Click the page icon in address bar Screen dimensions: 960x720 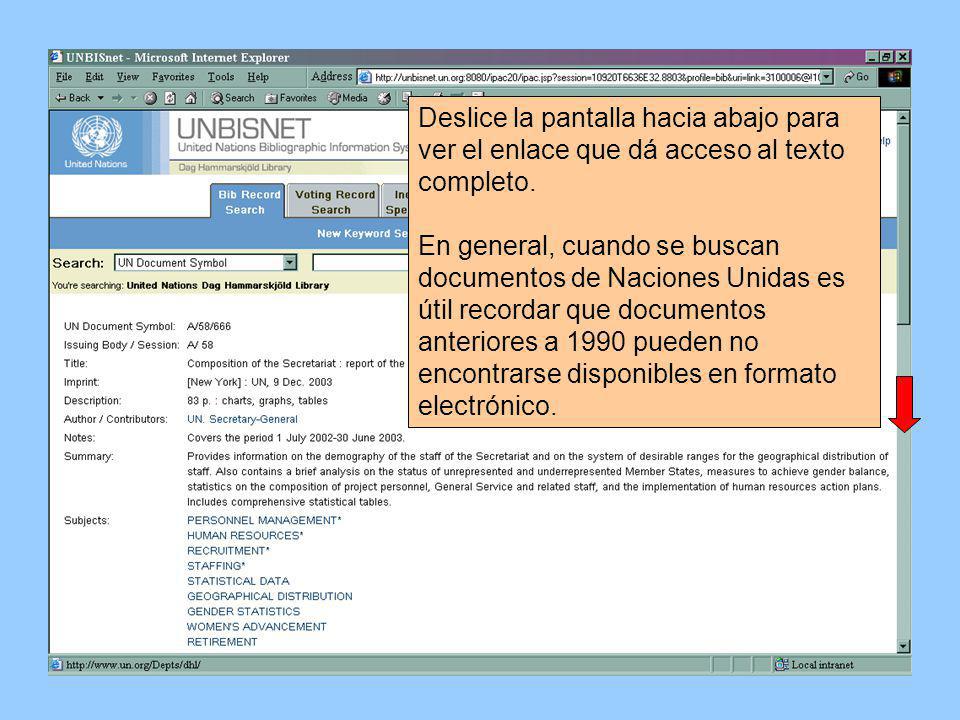(x=366, y=77)
